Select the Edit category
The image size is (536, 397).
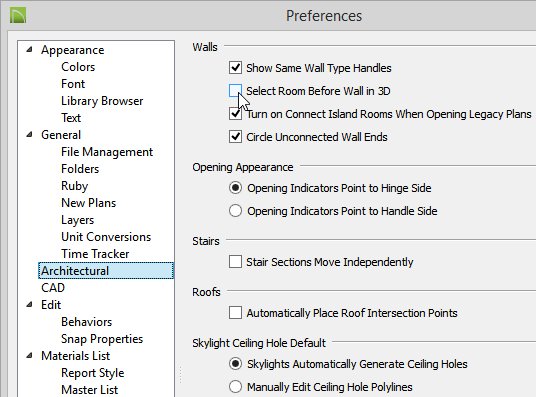point(51,304)
